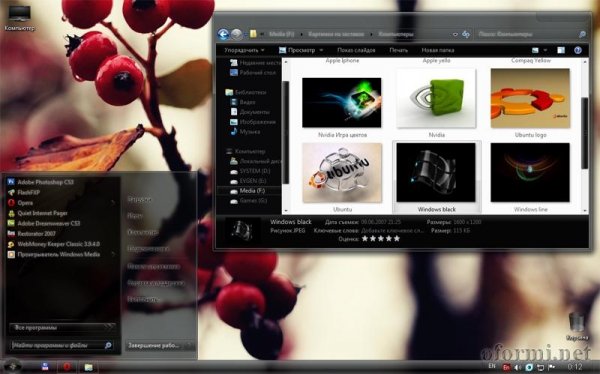Click the file list vertical scrollbar
The width and height of the screenshot is (600, 374).
coord(584,132)
